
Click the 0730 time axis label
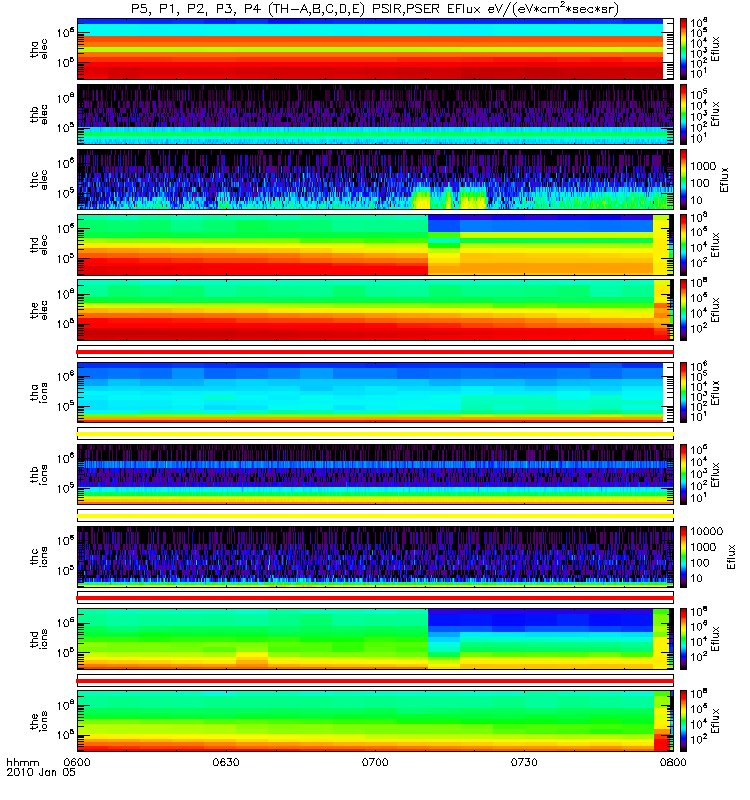(524, 762)
